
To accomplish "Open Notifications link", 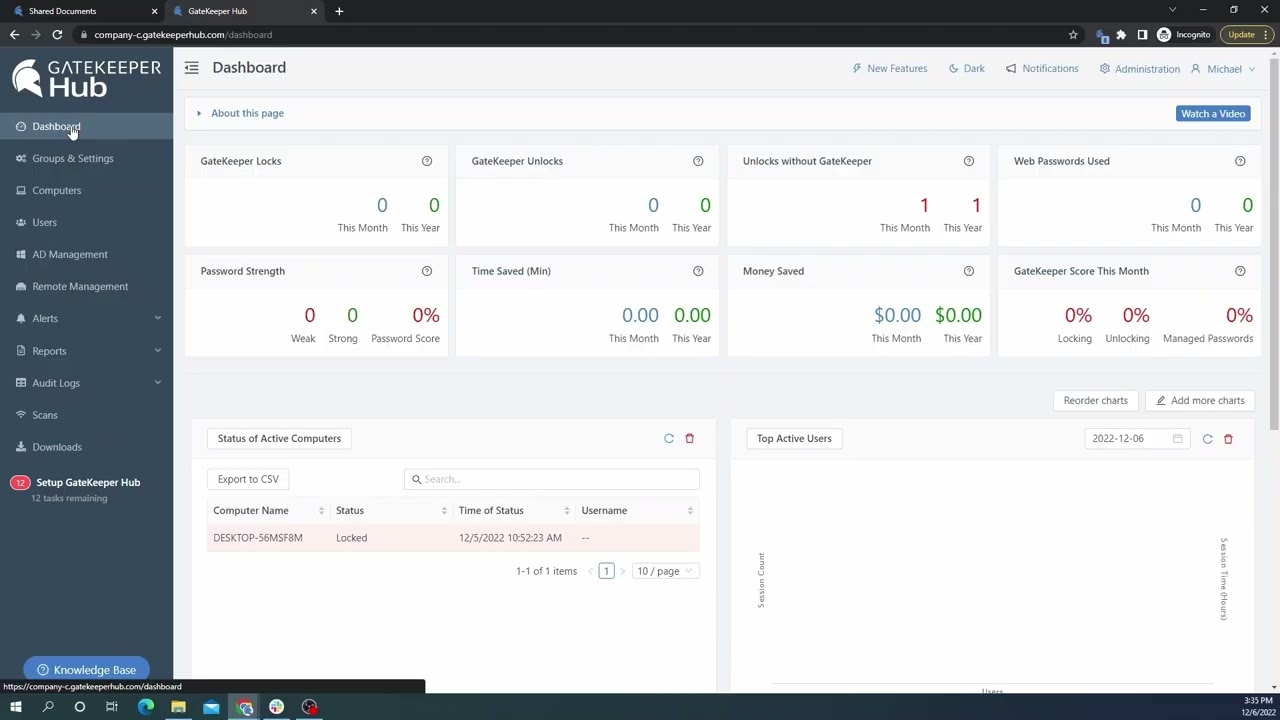I will point(1042,69).
